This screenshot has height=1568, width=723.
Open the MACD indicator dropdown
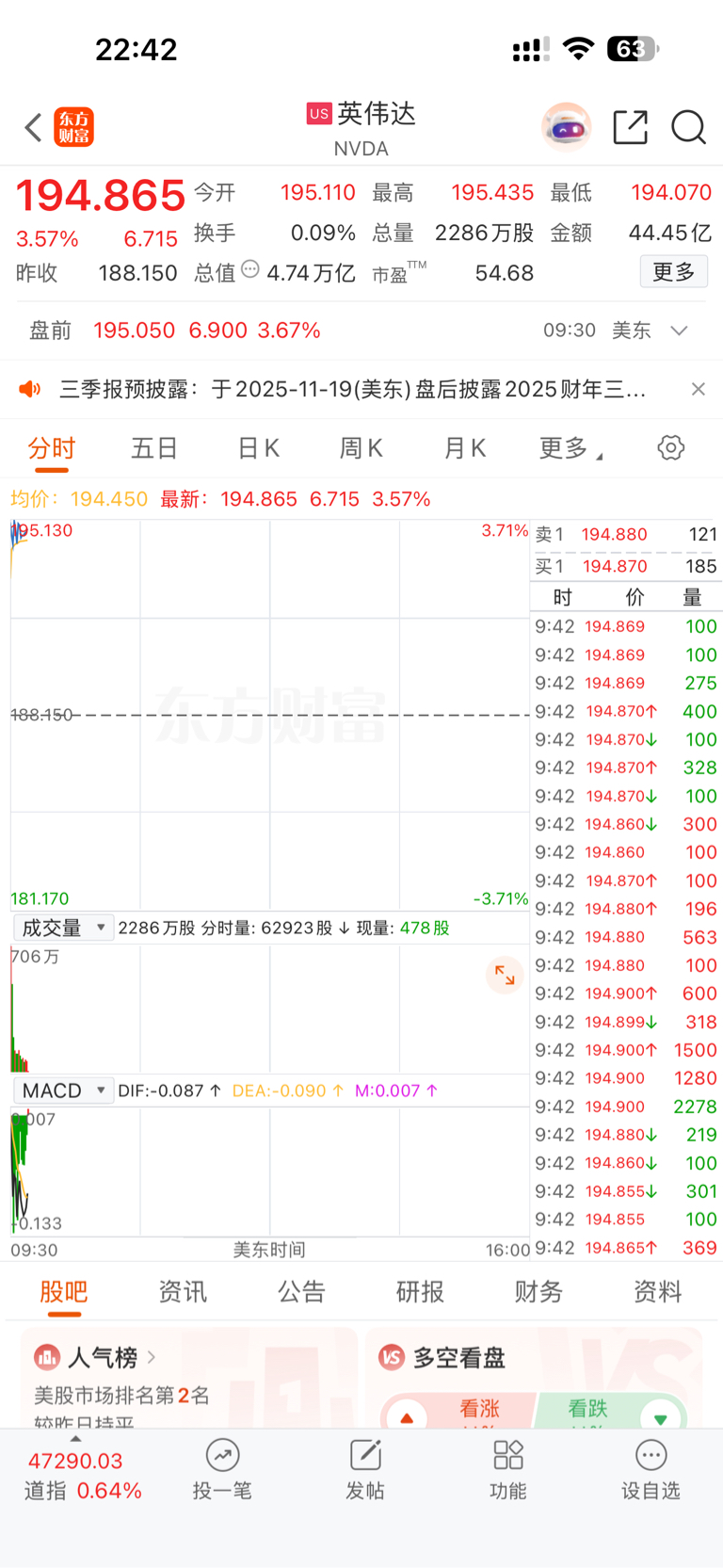pyautogui.click(x=63, y=1091)
